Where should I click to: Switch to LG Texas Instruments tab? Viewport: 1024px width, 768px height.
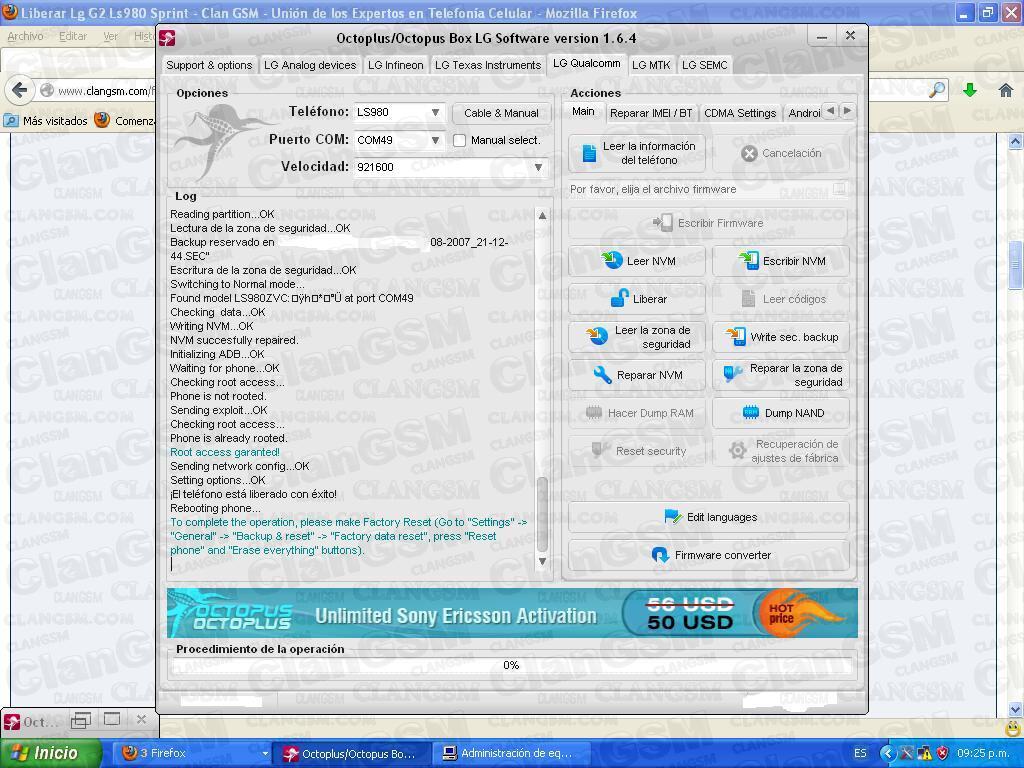click(x=488, y=65)
